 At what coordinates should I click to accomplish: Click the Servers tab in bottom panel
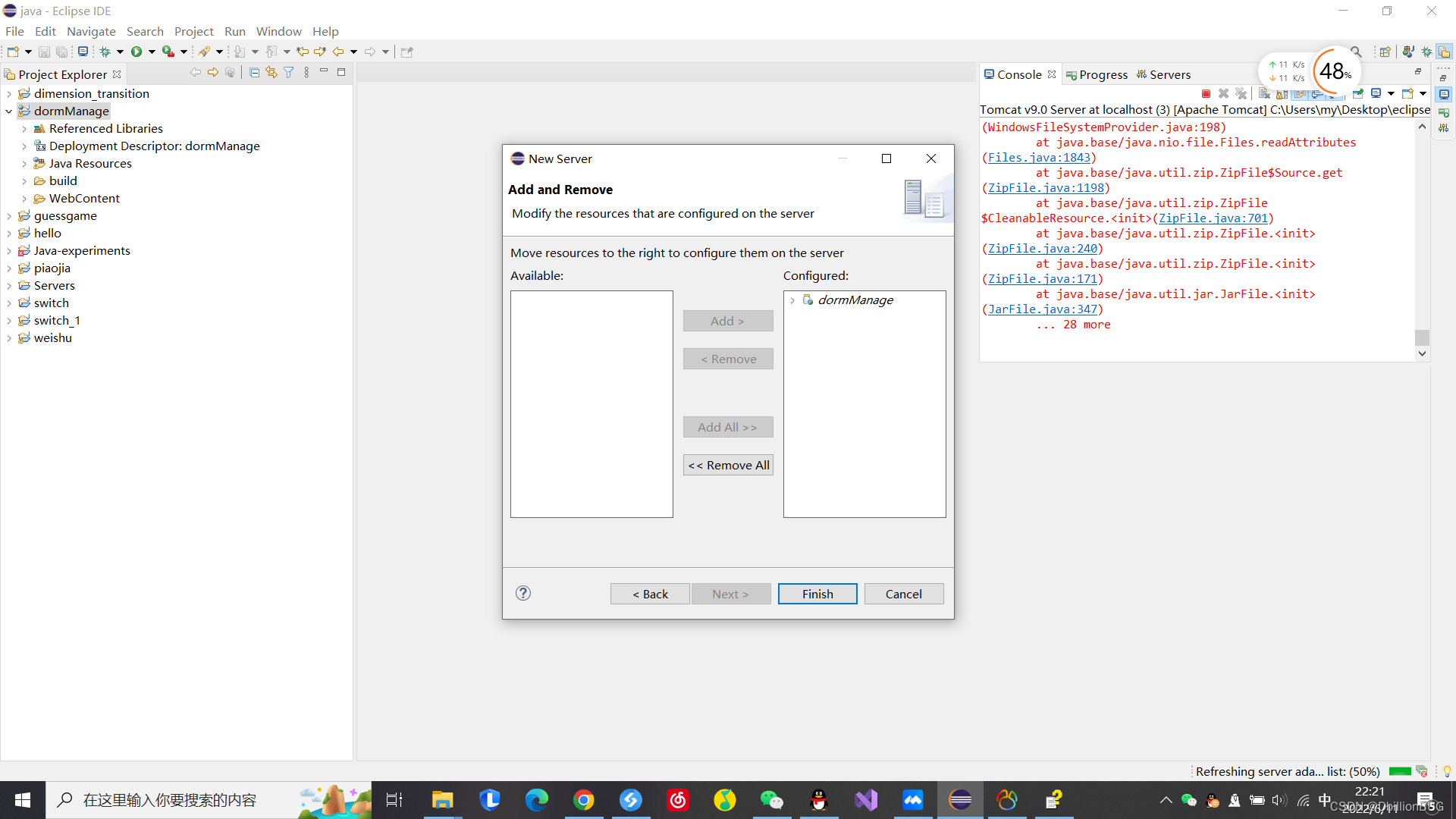[1169, 74]
